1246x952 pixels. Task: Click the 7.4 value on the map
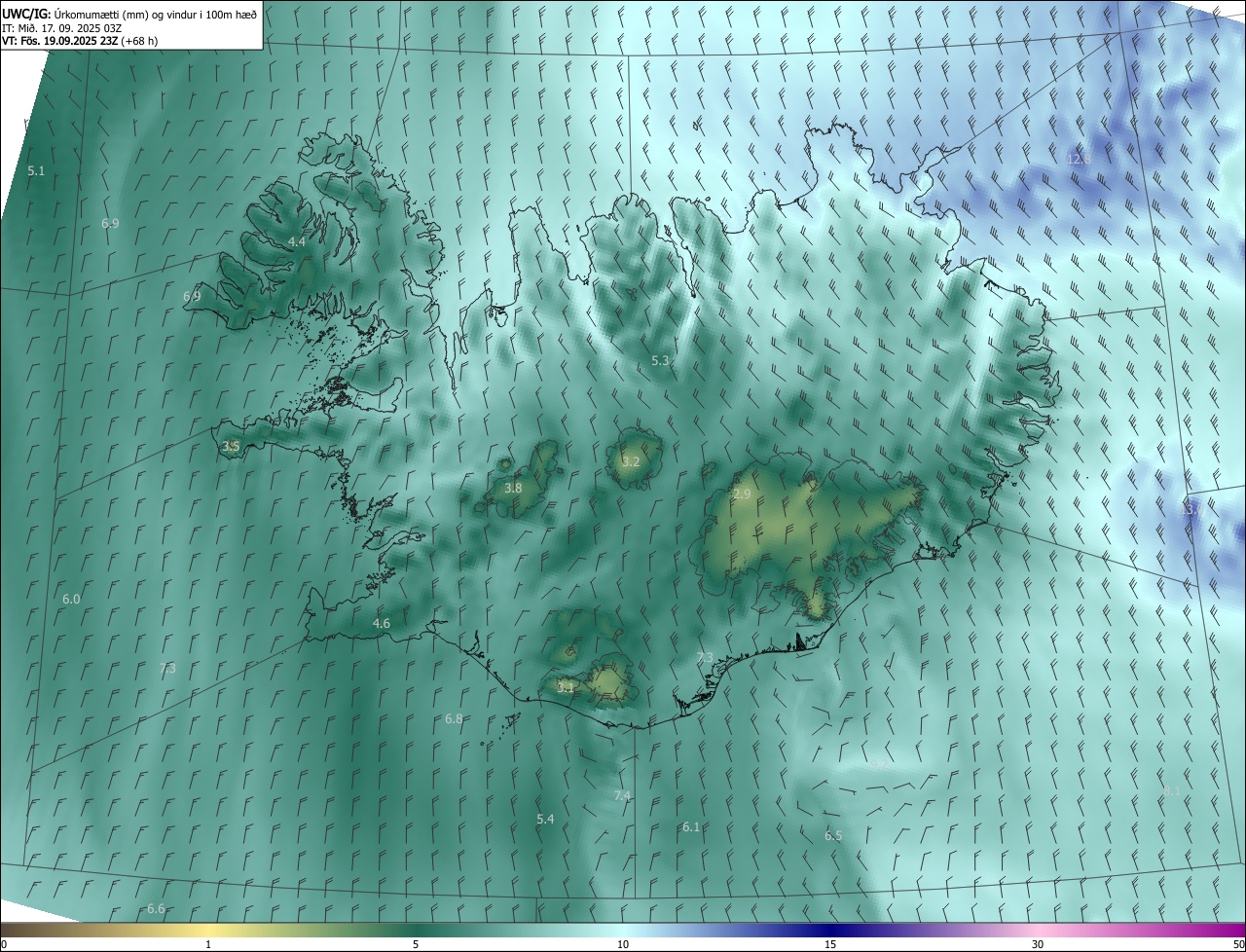622,795
